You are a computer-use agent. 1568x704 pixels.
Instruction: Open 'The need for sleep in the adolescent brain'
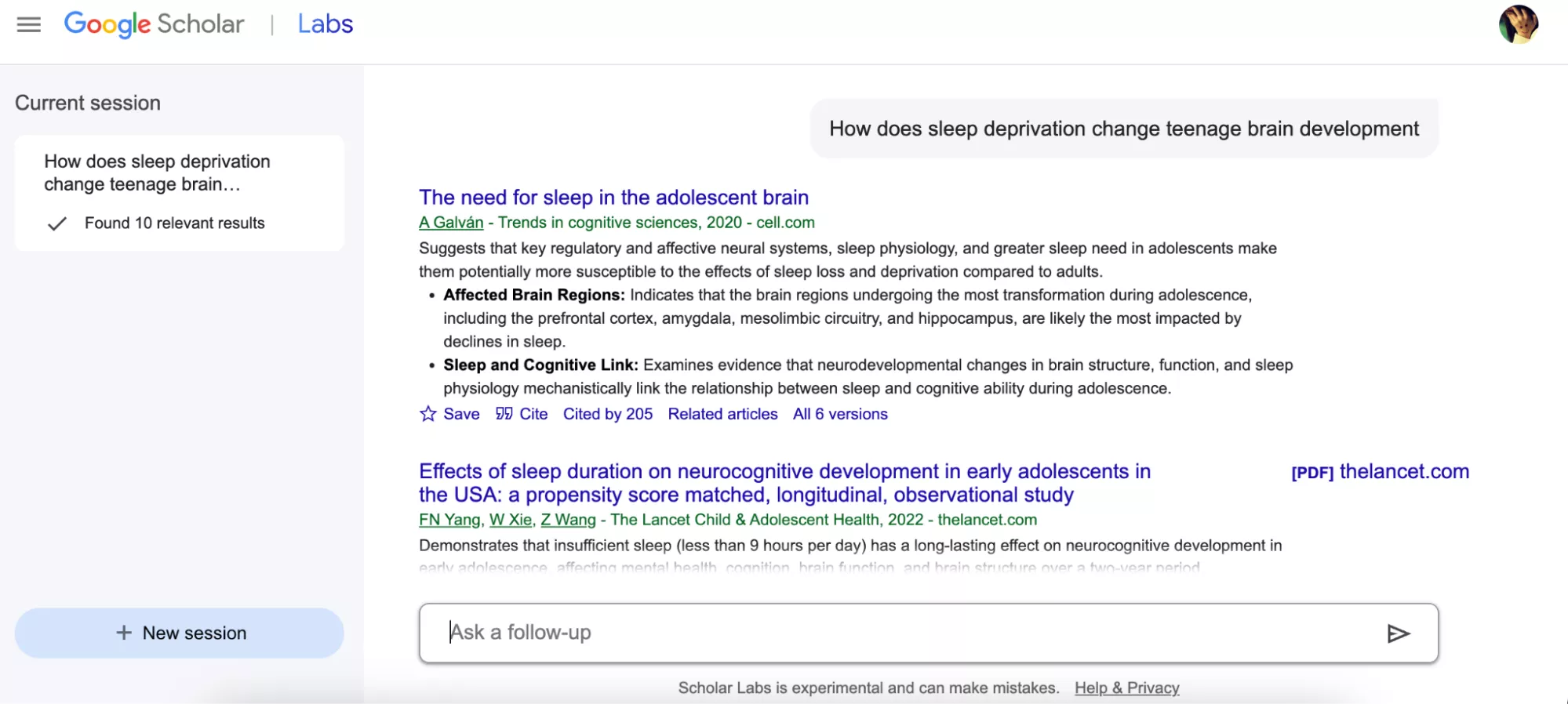tap(613, 198)
